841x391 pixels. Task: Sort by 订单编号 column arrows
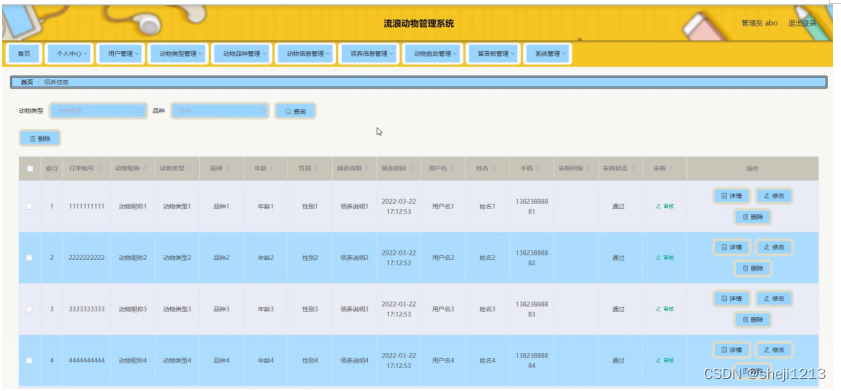pos(99,168)
